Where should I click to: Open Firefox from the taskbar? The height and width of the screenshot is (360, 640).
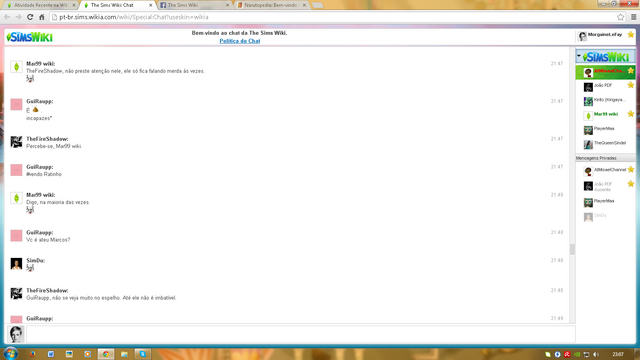32,354
